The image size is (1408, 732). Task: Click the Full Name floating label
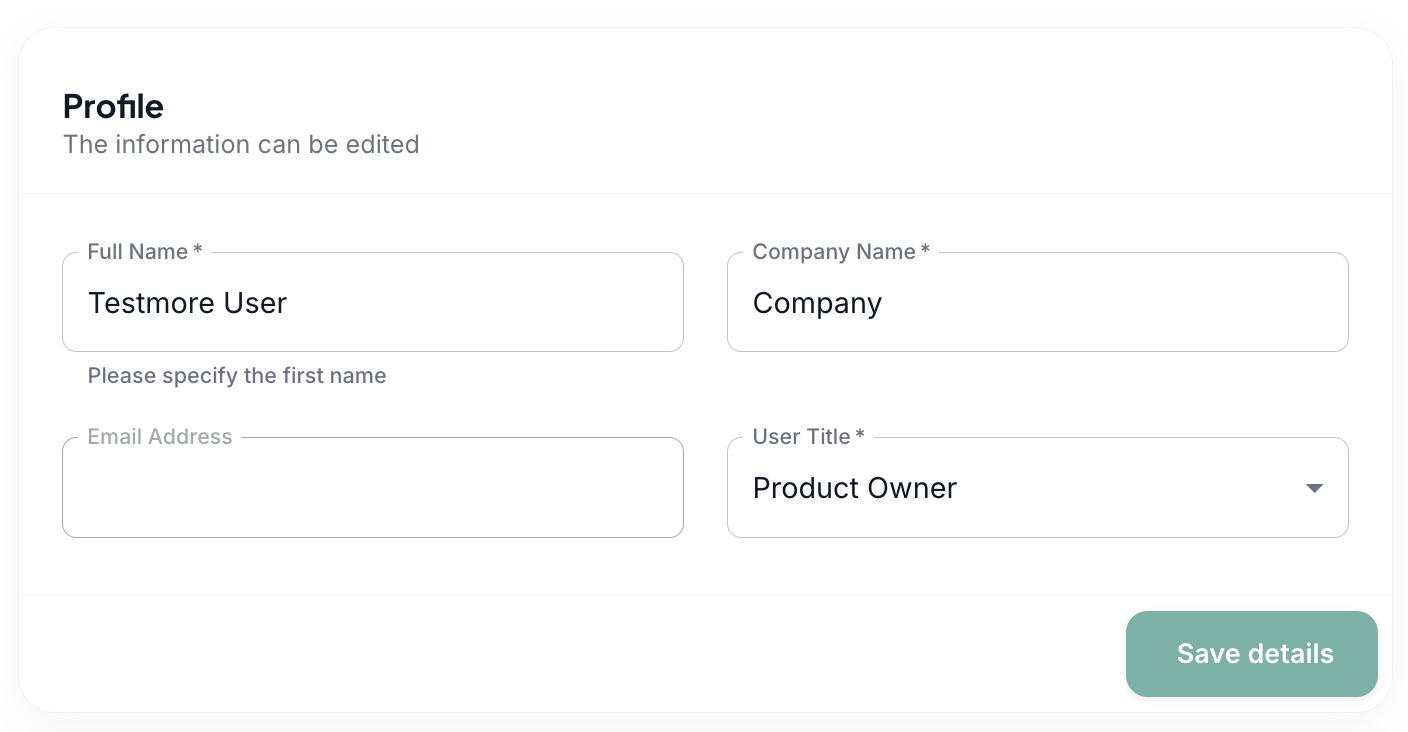click(x=137, y=252)
